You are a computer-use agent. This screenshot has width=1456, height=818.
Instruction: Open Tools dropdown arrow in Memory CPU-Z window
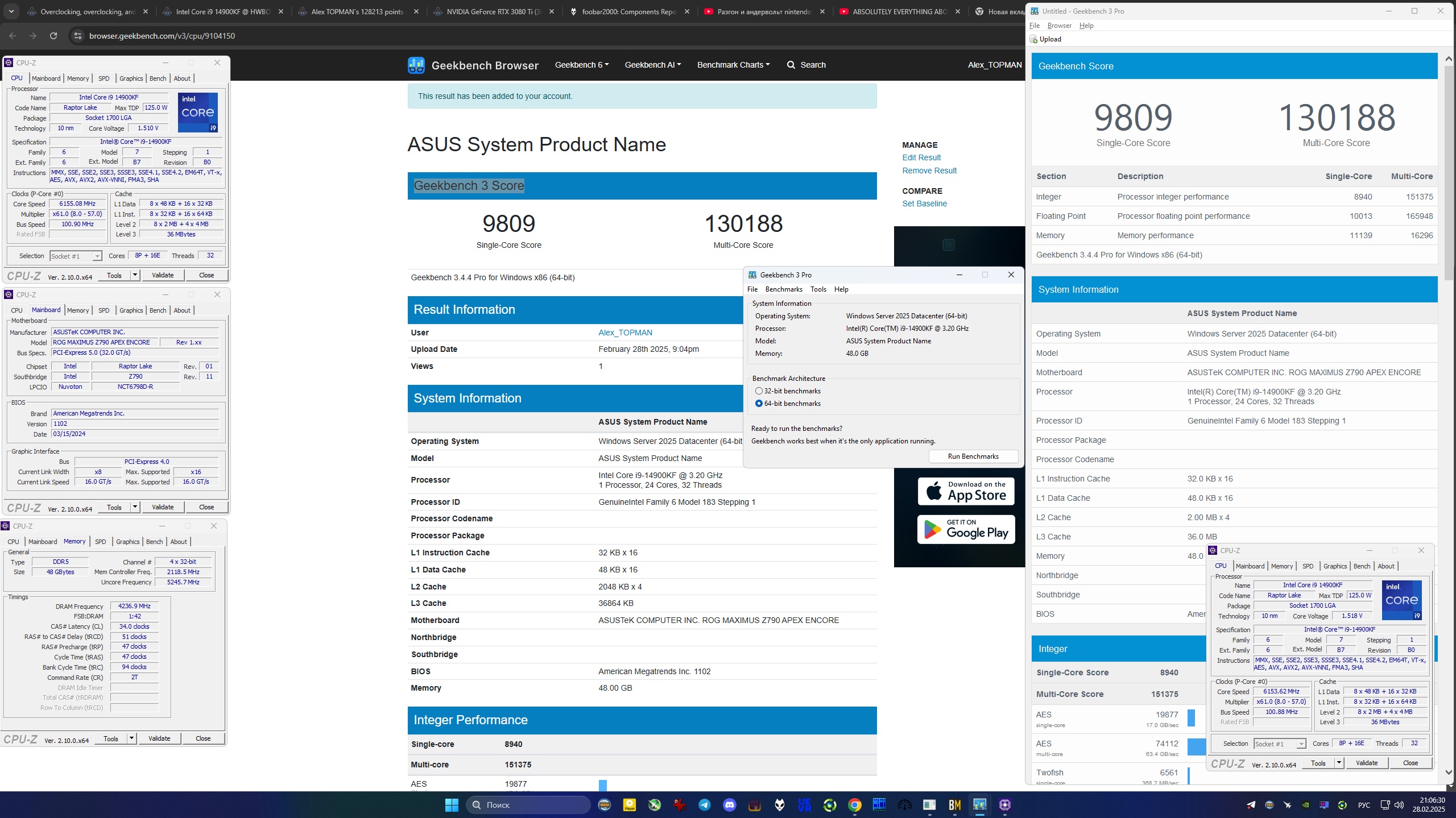pos(131,738)
